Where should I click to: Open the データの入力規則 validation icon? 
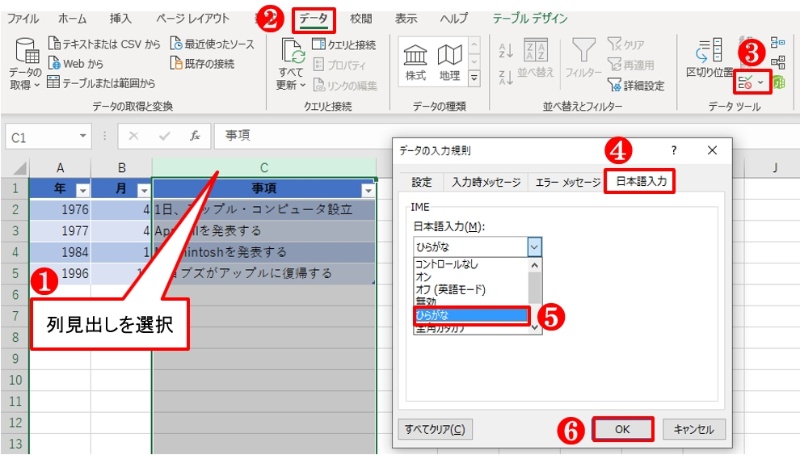(746, 81)
